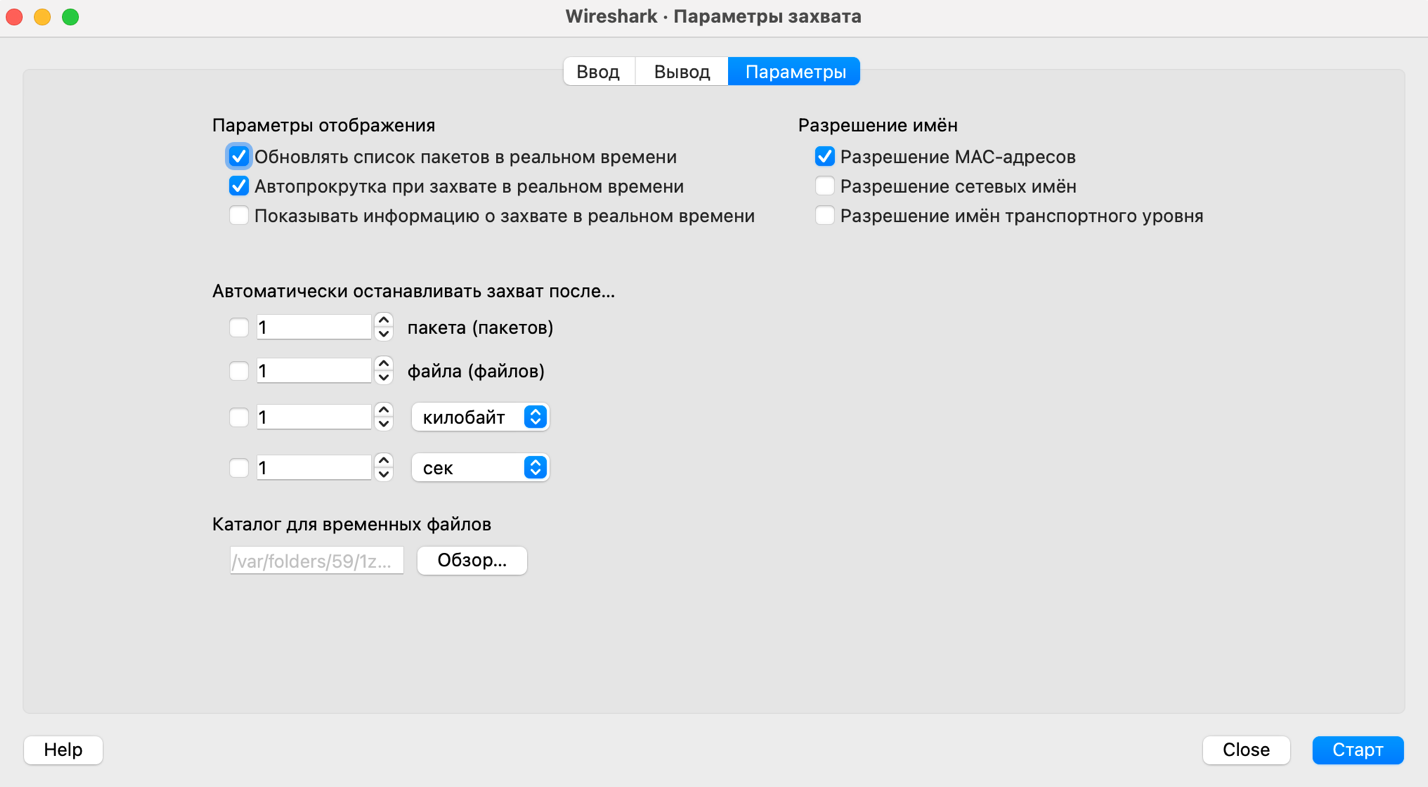Click the temporary files directory path field
The width and height of the screenshot is (1428, 787).
(316, 561)
